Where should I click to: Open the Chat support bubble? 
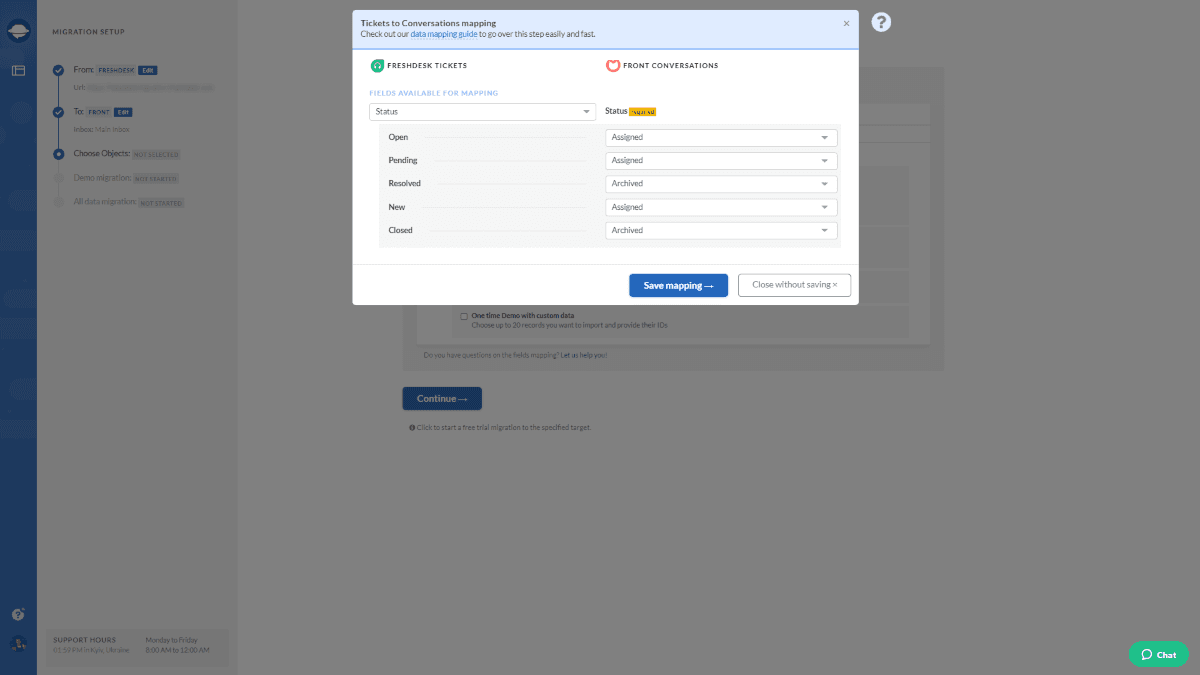coord(1157,654)
